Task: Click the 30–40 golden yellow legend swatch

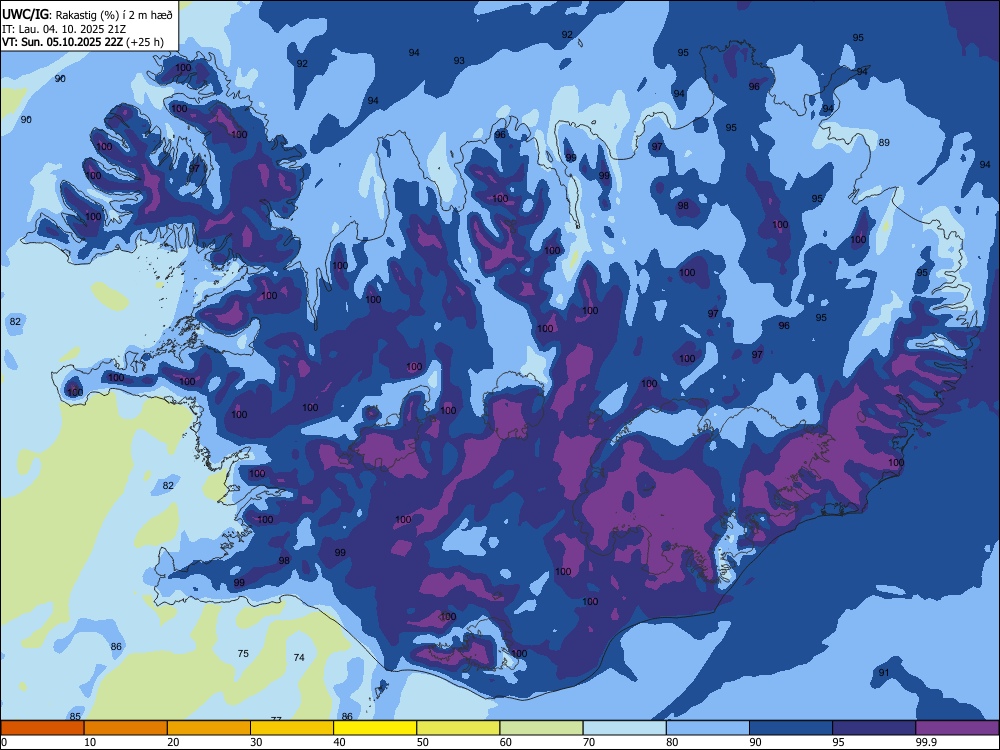Action: coord(292,728)
